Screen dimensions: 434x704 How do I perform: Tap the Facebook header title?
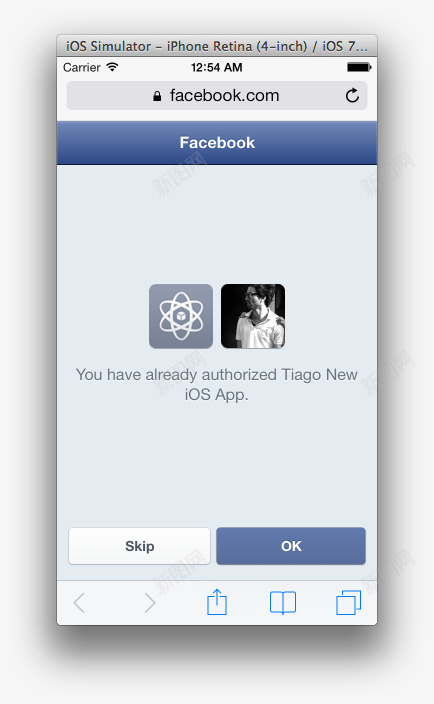(x=217, y=143)
